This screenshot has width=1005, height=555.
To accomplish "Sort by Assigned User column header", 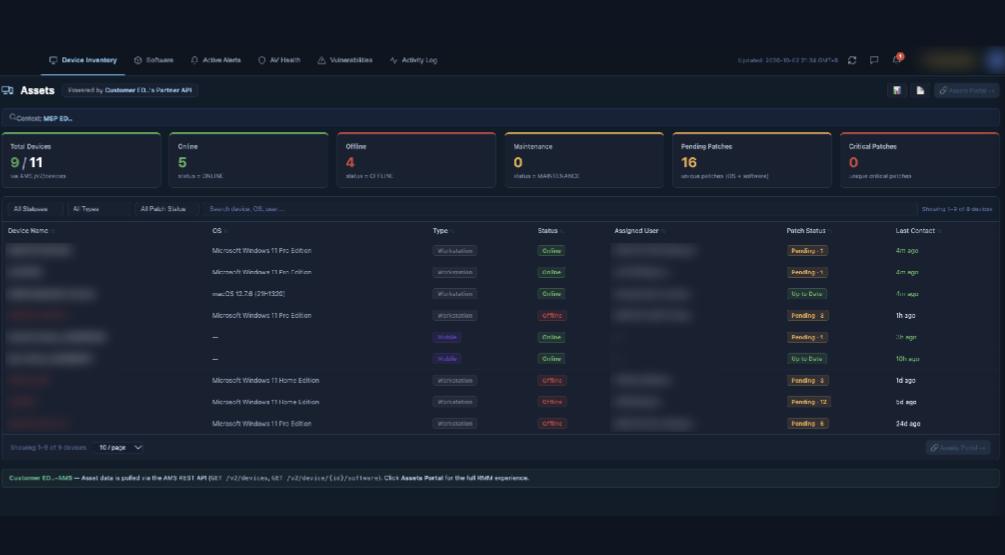I will 638,231.
